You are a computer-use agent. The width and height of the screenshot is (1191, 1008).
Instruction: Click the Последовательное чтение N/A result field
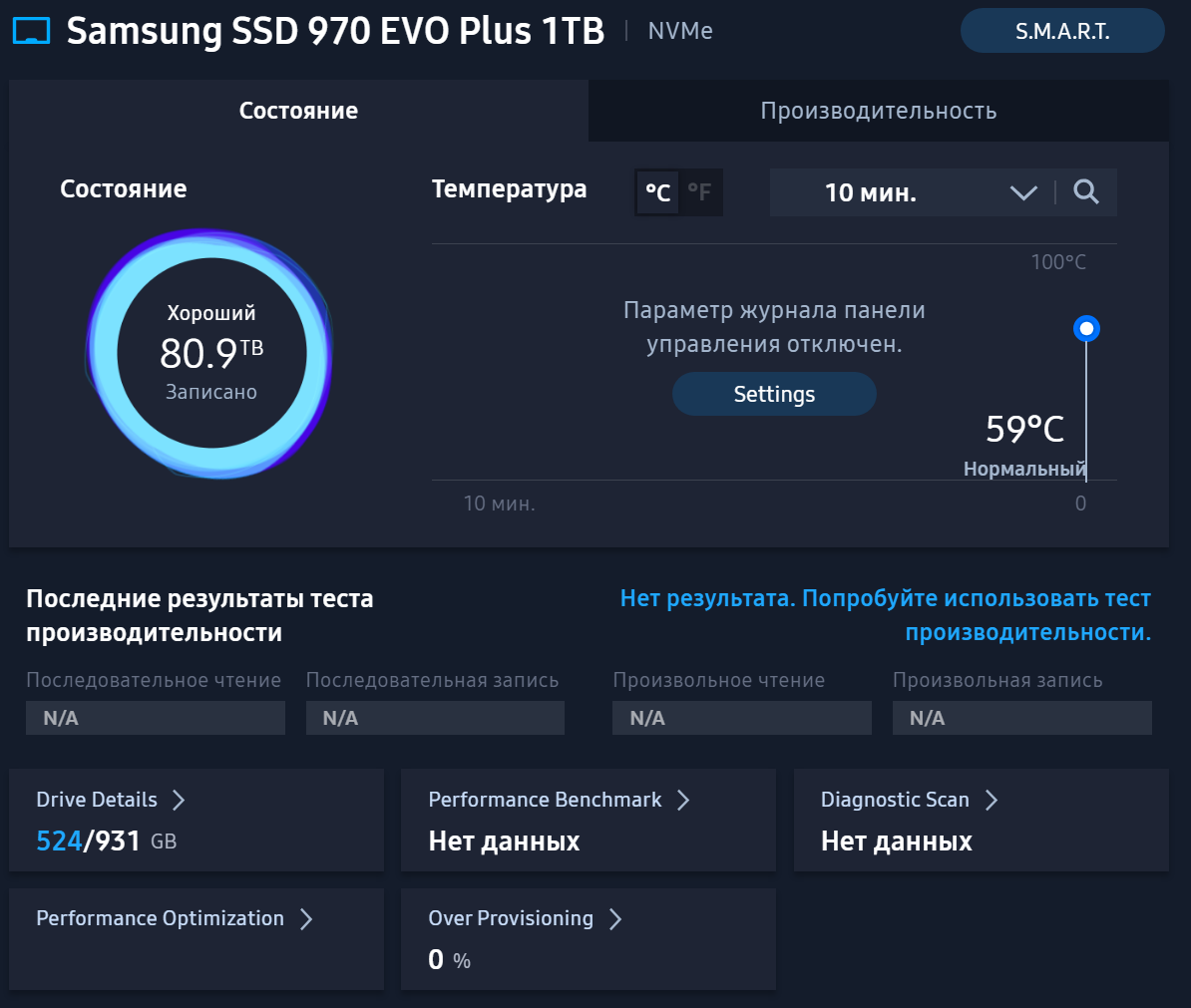click(x=156, y=718)
